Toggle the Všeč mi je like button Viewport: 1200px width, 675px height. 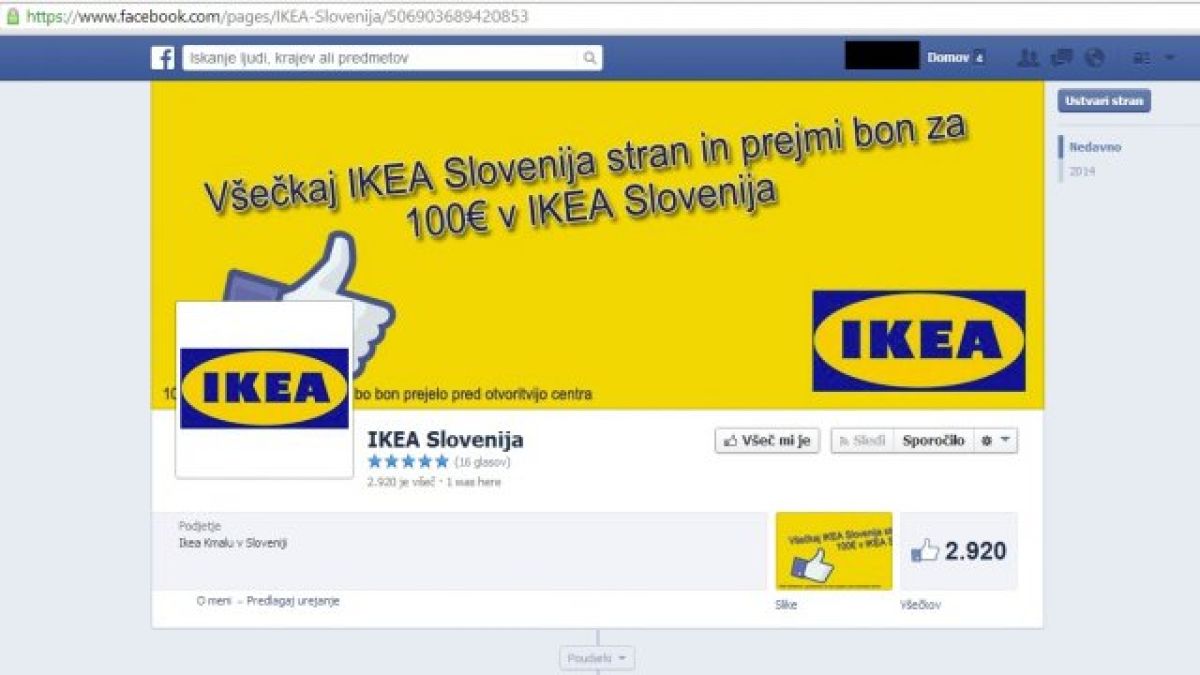tap(767, 441)
